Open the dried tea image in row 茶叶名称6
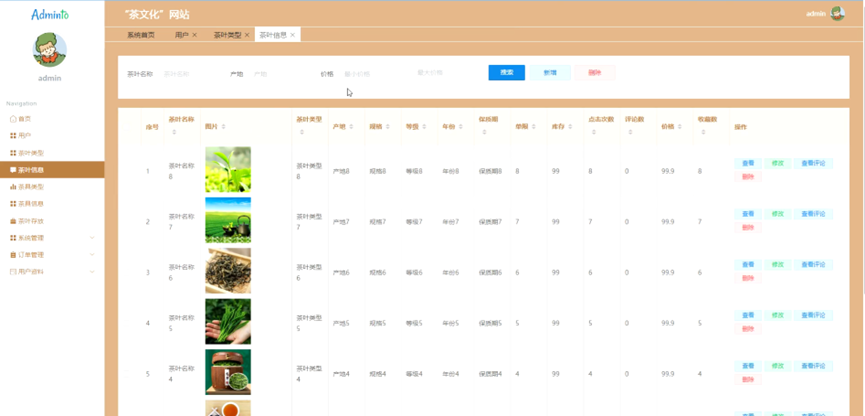This screenshot has height=416, width=865. tap(228, 271)
